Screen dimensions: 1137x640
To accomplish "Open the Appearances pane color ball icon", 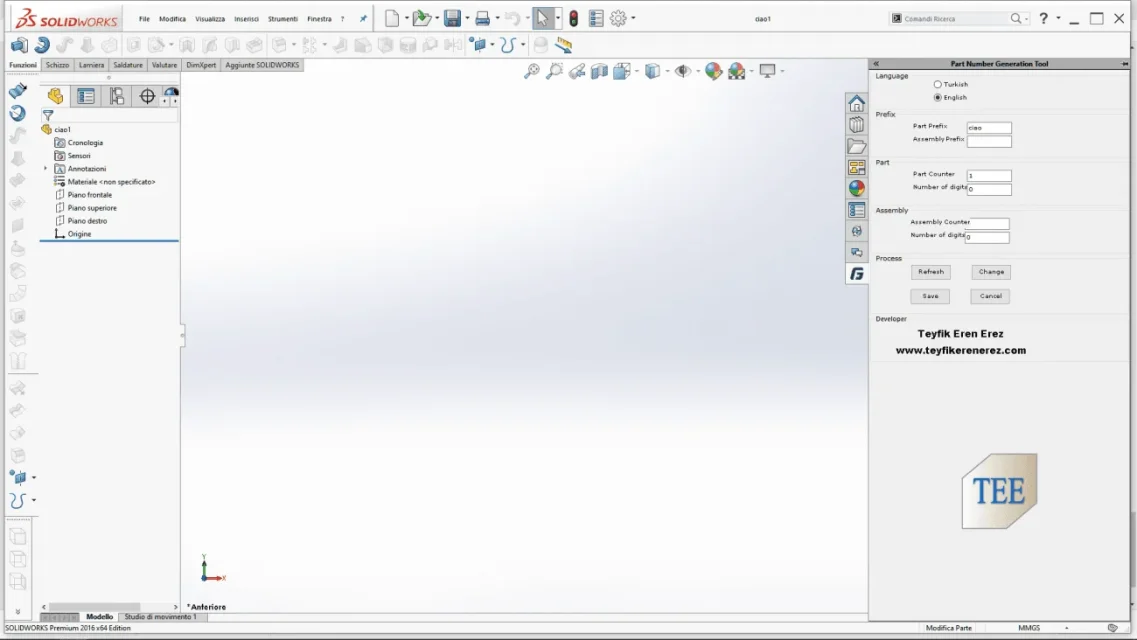I will click(x=856, y=188).
